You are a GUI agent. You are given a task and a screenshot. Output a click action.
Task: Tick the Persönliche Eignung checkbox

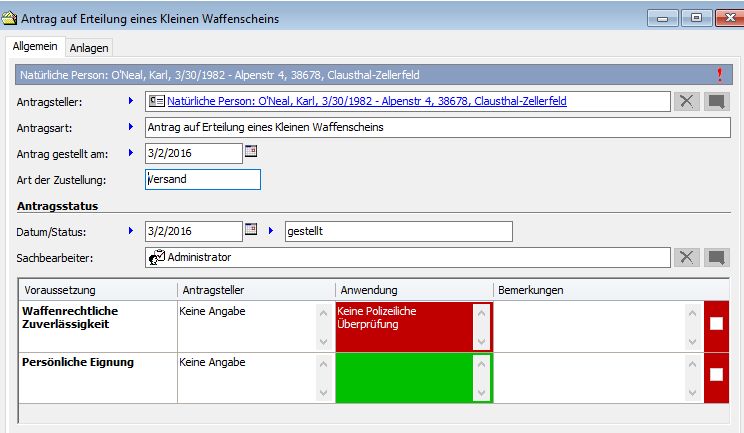[716, 374]
